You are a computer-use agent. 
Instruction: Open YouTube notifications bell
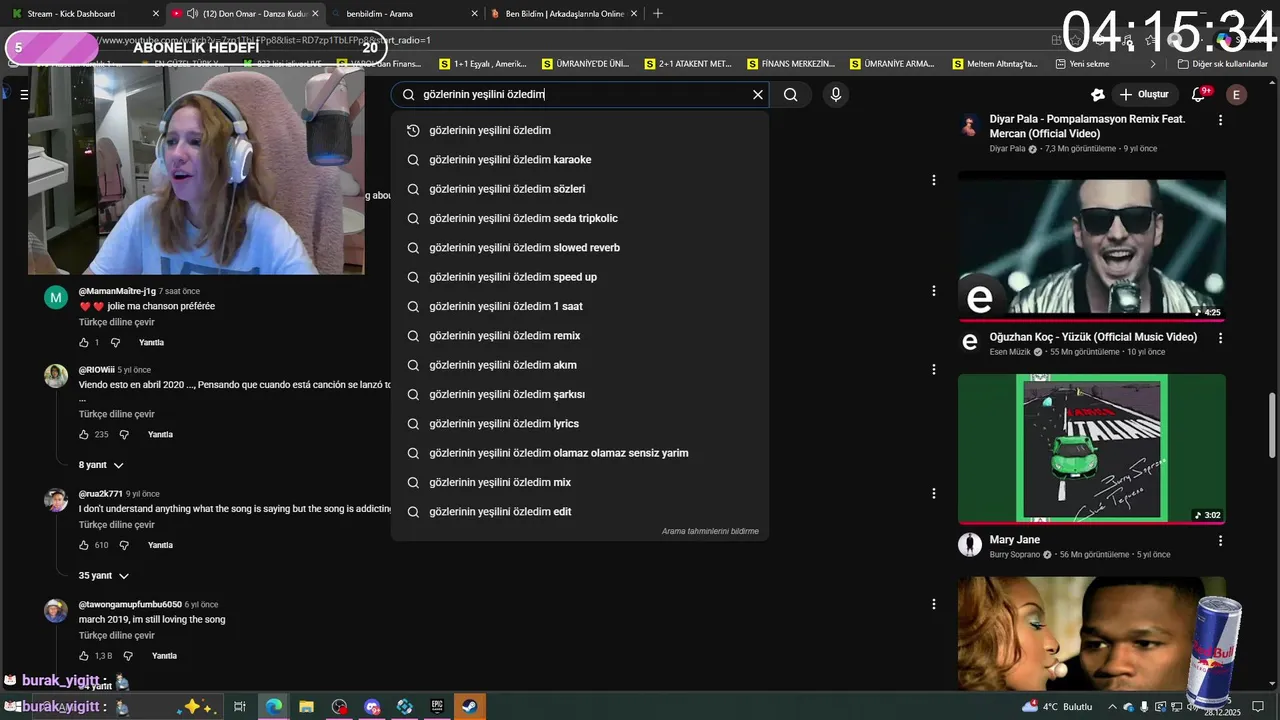click(1199, 94)
